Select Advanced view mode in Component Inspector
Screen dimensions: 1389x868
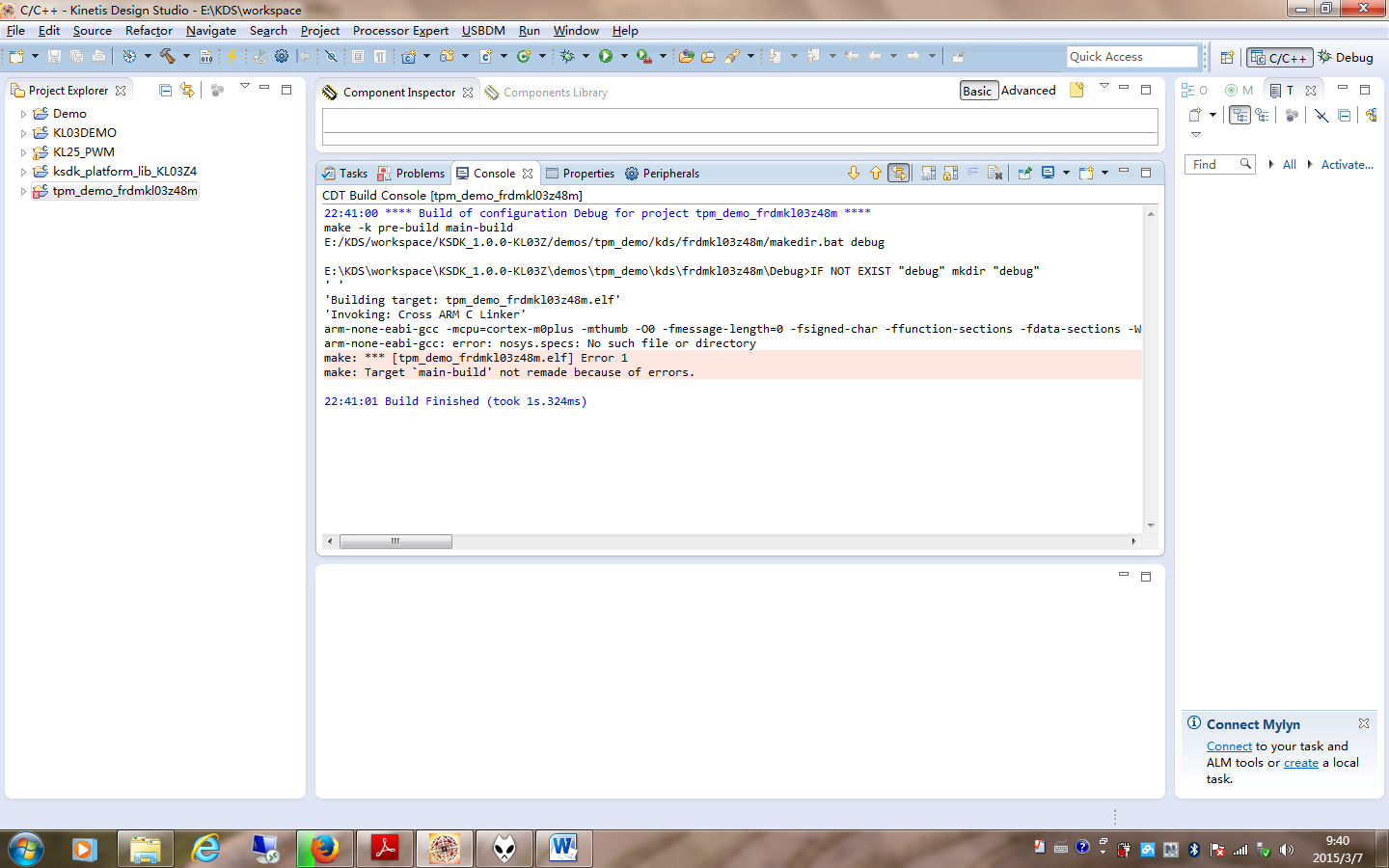[1028, 91]
